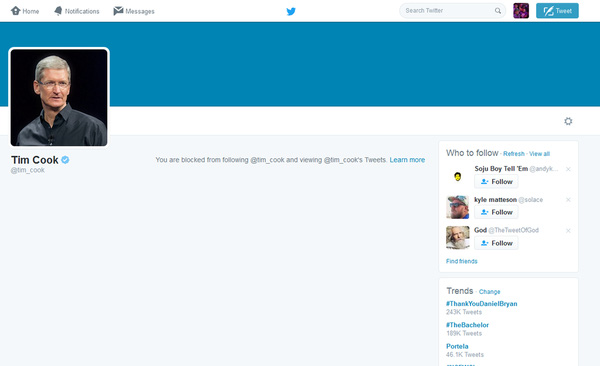
Task: Open the account avatar menu
Action: [521, 11]
